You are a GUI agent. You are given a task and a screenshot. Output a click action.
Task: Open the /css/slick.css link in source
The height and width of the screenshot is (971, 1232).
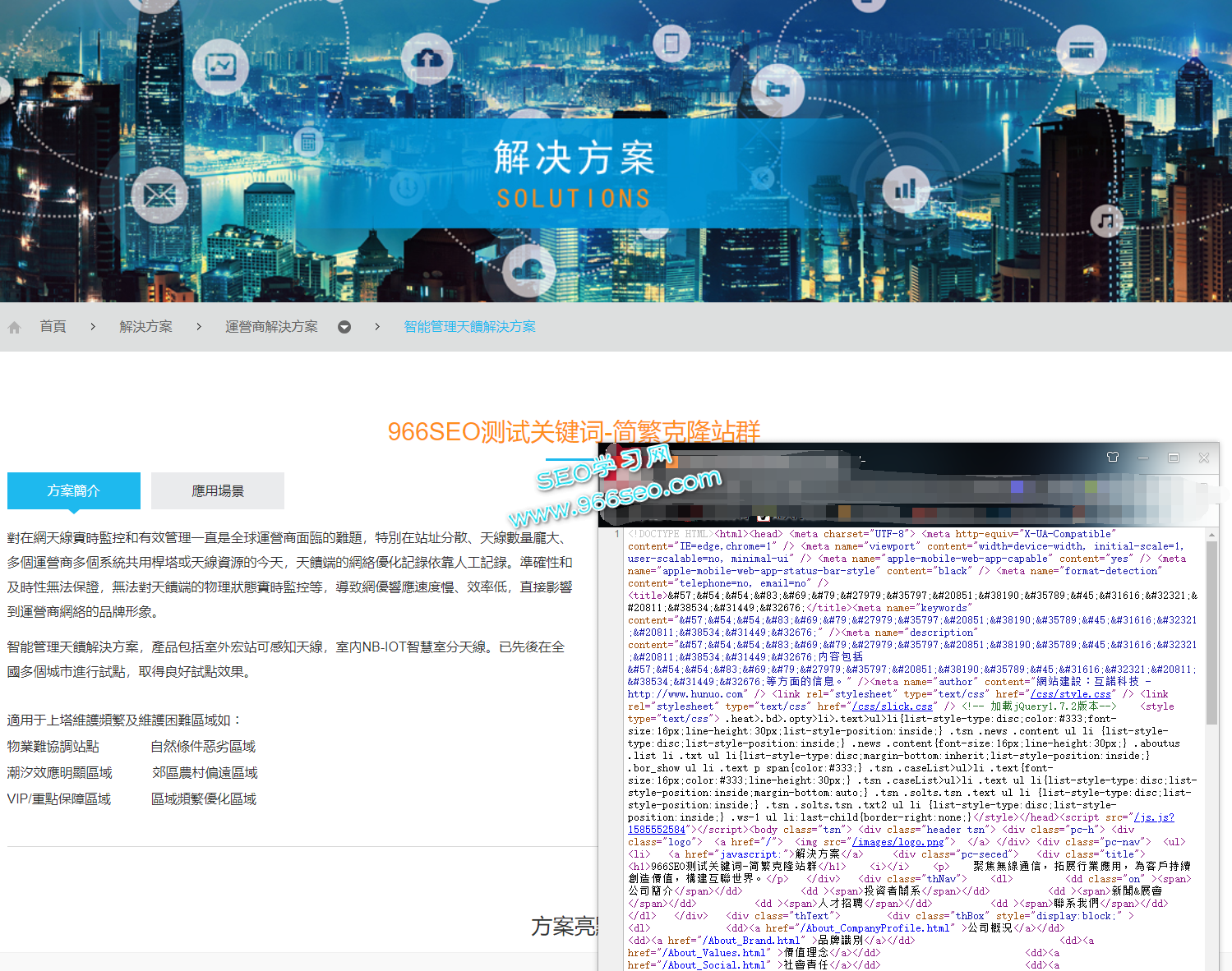click(x=893, y=706)
